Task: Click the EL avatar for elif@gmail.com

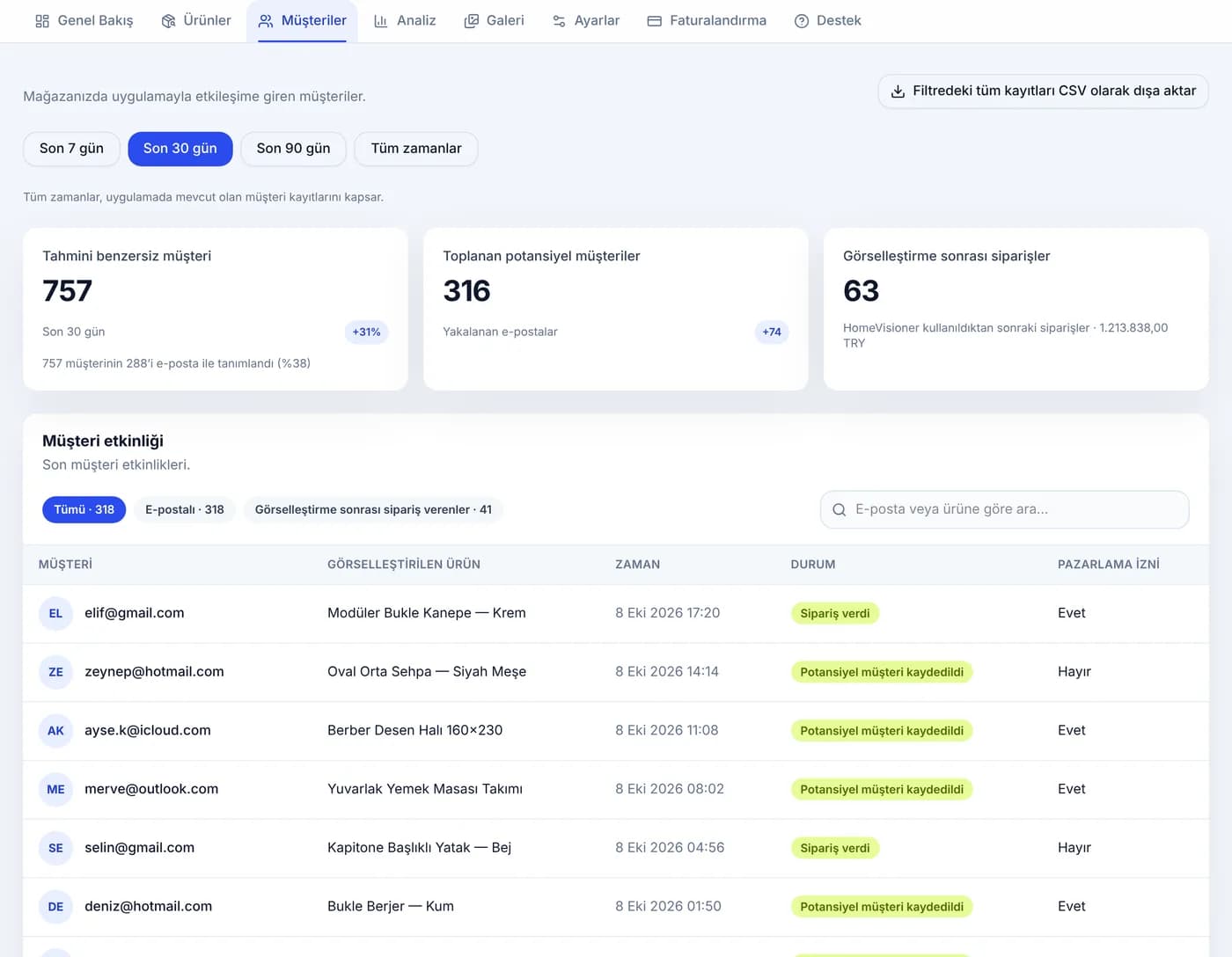Action: click(55, 613)
